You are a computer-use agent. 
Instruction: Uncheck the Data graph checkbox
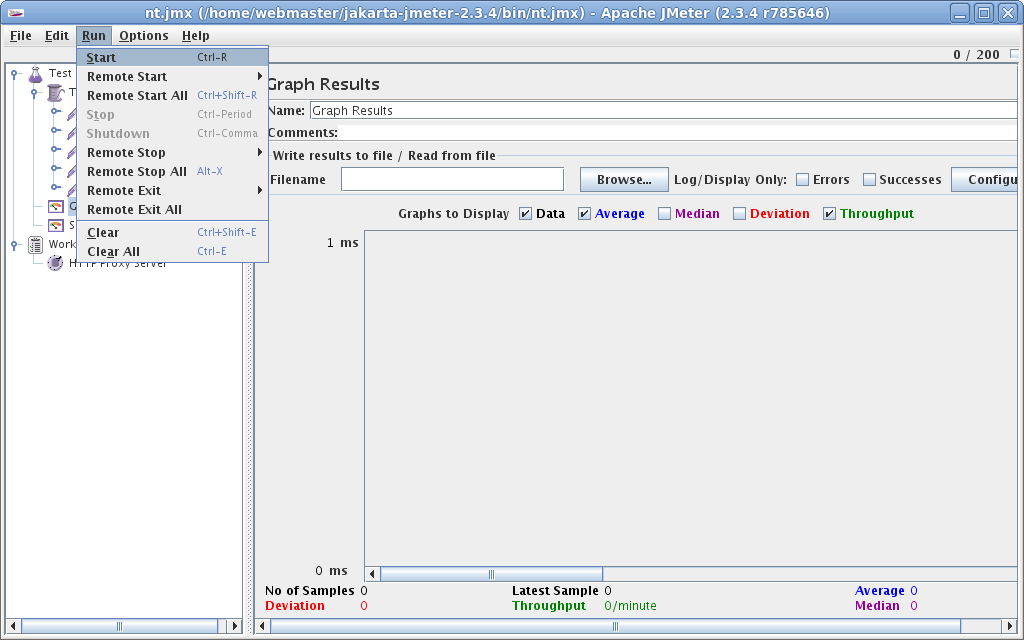pyautogui.click(x=526, y=214)
